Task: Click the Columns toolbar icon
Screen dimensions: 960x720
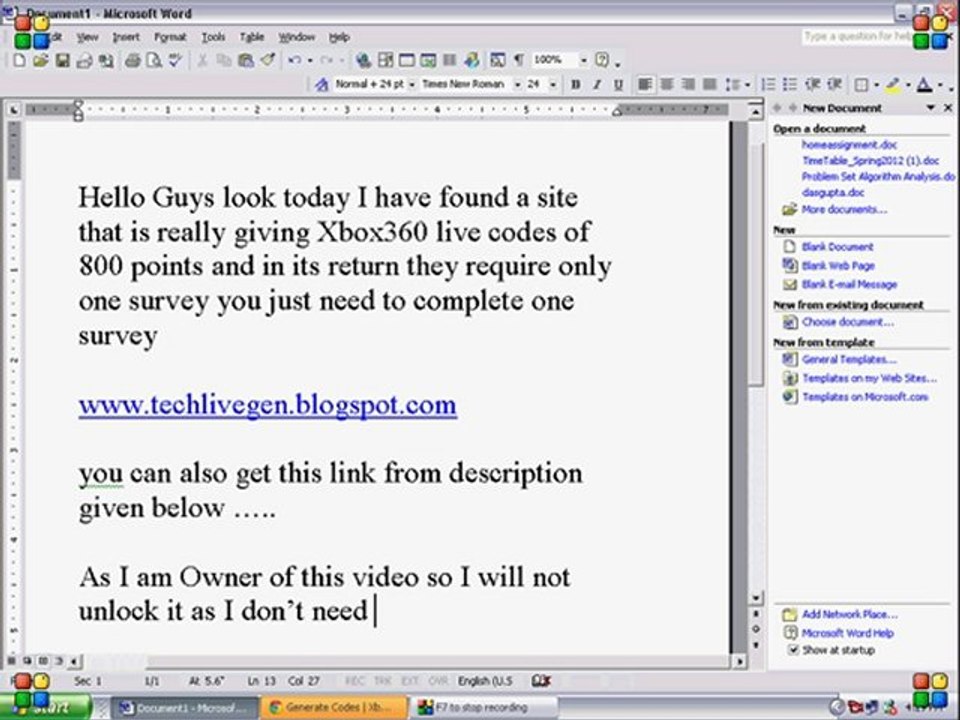Action: tap(449, 60)
